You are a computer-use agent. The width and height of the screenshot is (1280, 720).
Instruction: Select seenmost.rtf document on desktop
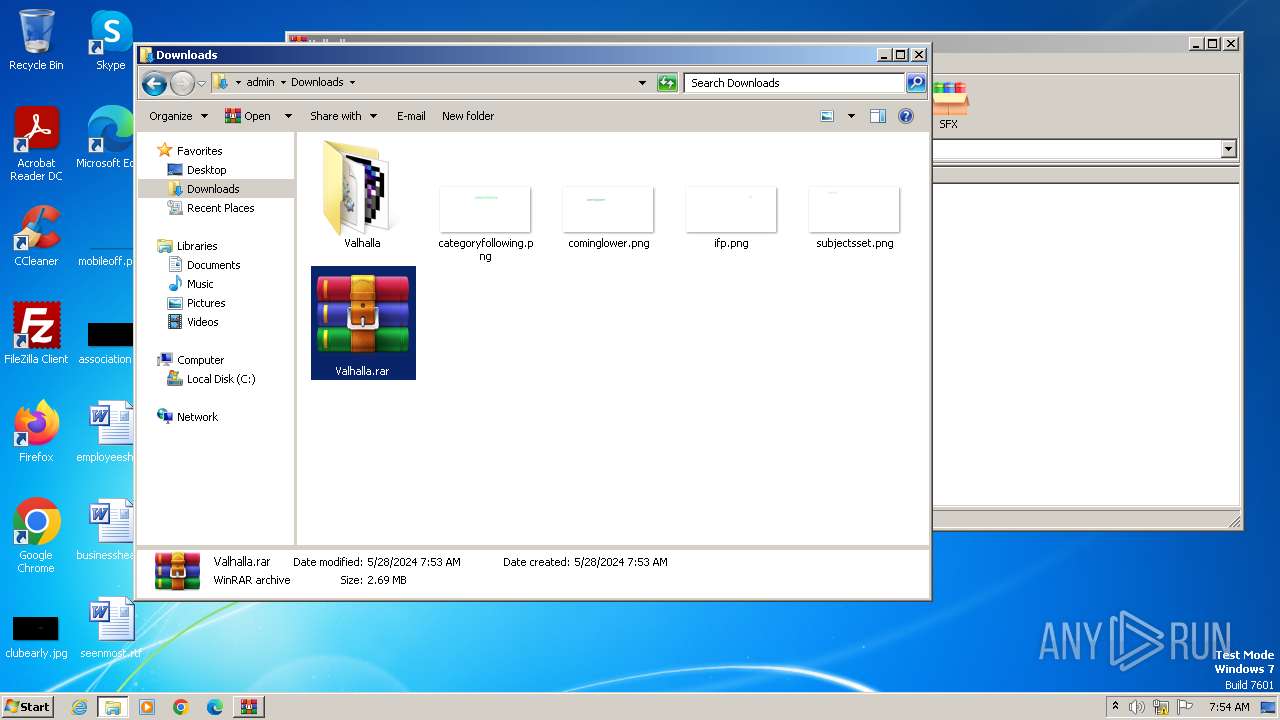pos(110,628)
